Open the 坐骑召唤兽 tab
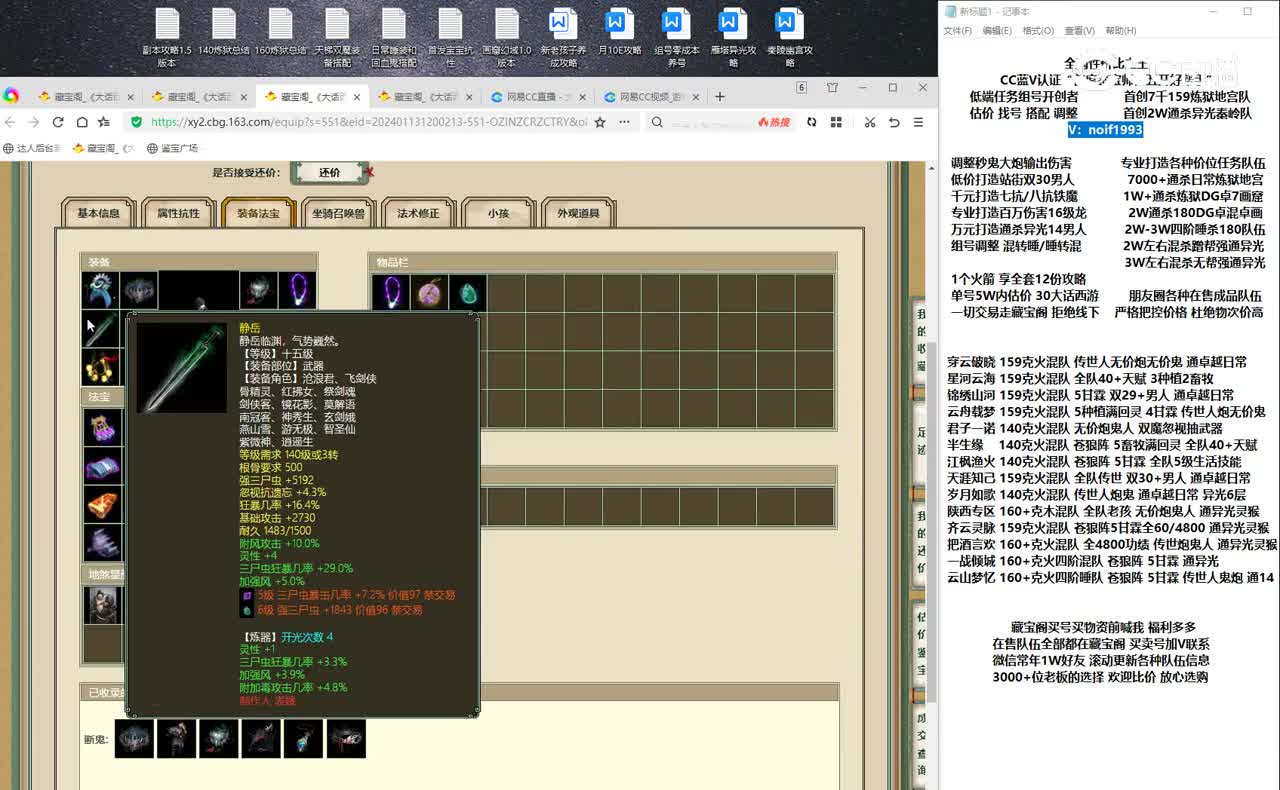This screenshot has height=790, width=1280. click(x=338, y=213)
